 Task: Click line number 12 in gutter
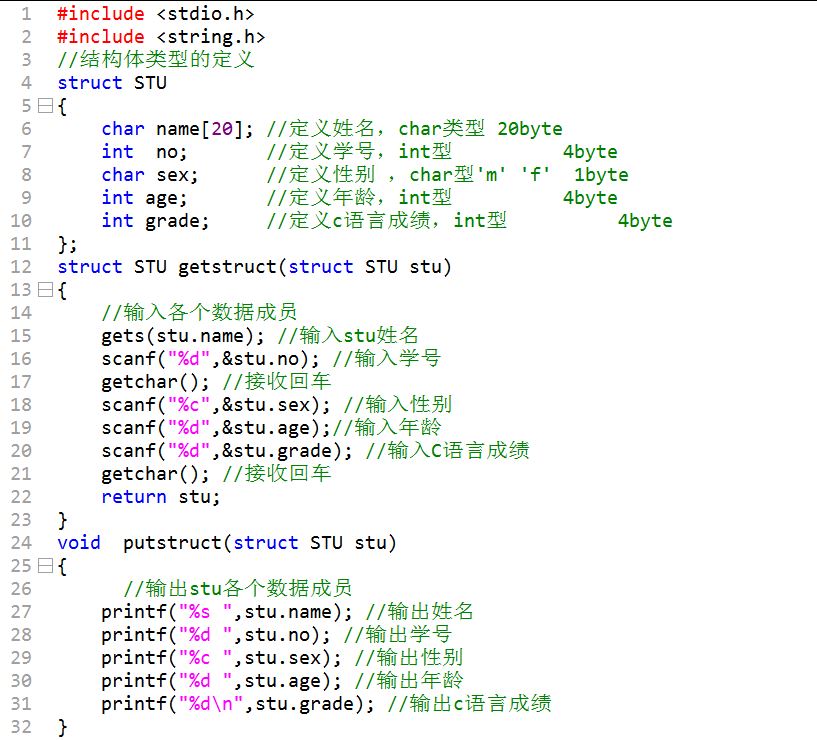(21, 267)
